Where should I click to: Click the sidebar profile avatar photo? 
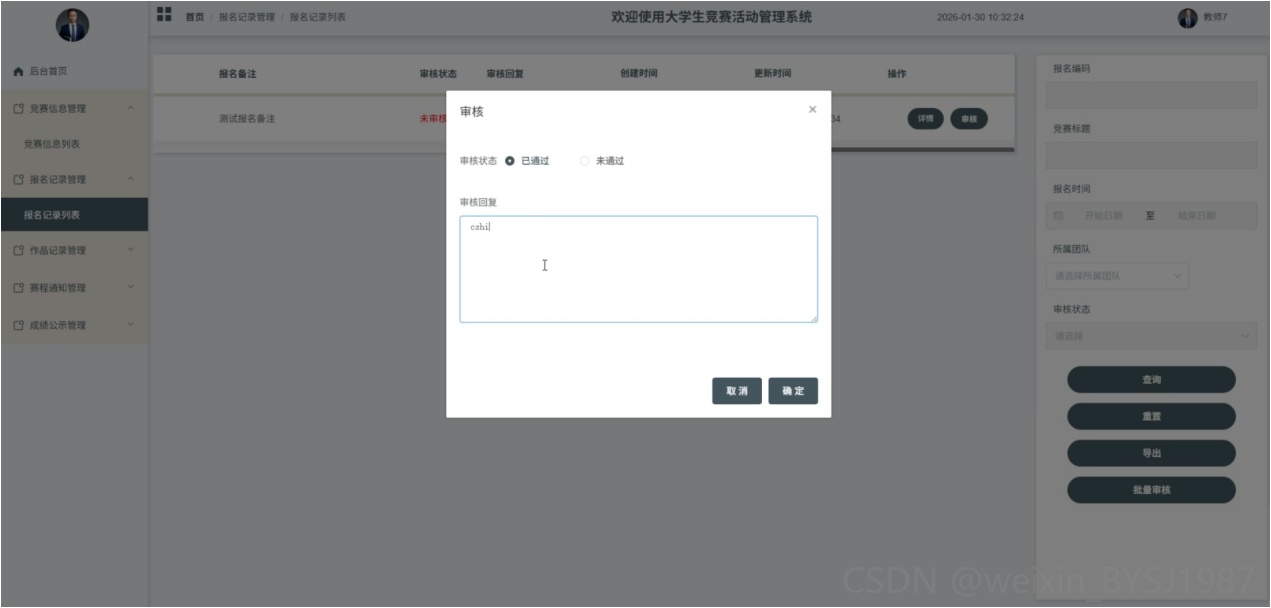click(x=72, y=25)
